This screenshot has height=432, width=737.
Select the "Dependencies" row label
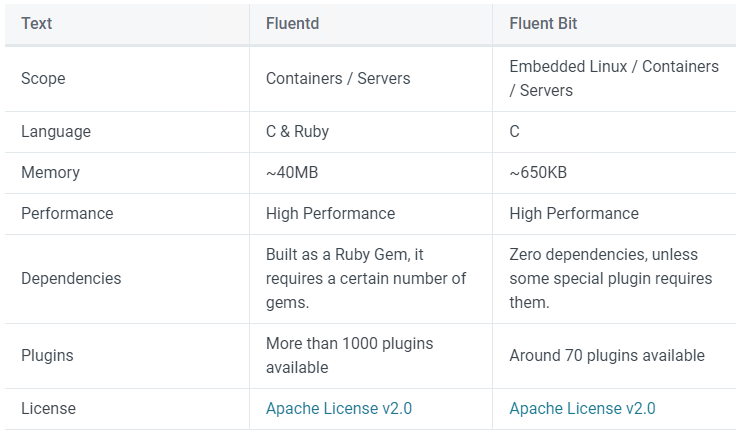71,278
